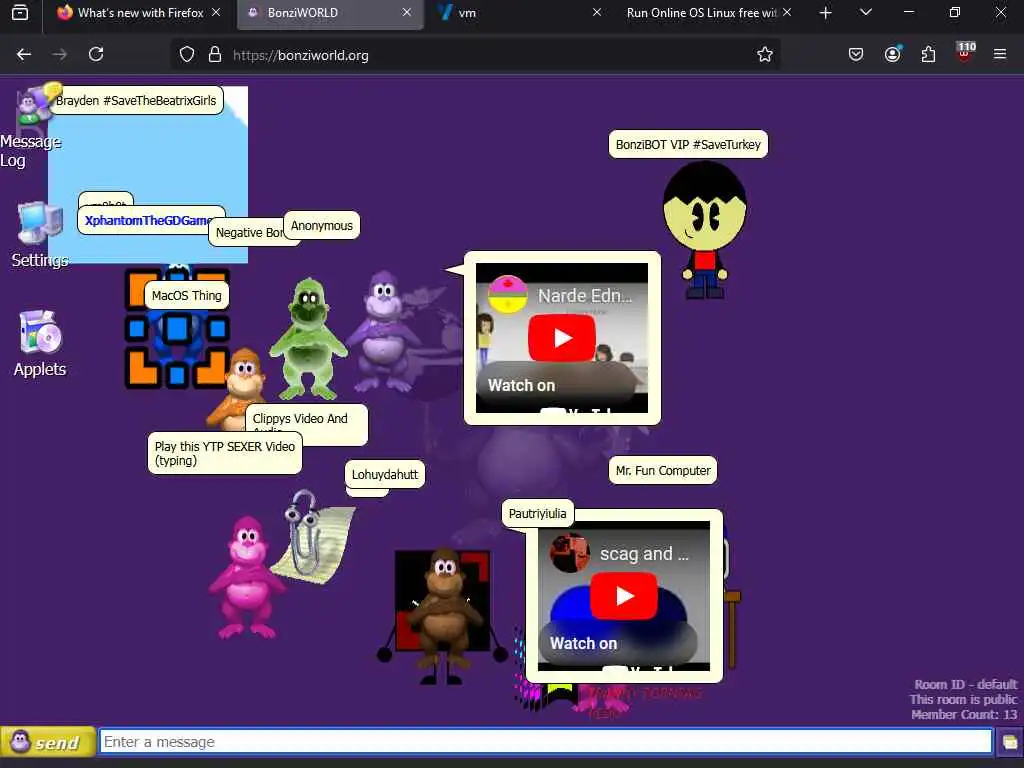
Task: Click the scag and channel avatar
Action: point(569,552)
